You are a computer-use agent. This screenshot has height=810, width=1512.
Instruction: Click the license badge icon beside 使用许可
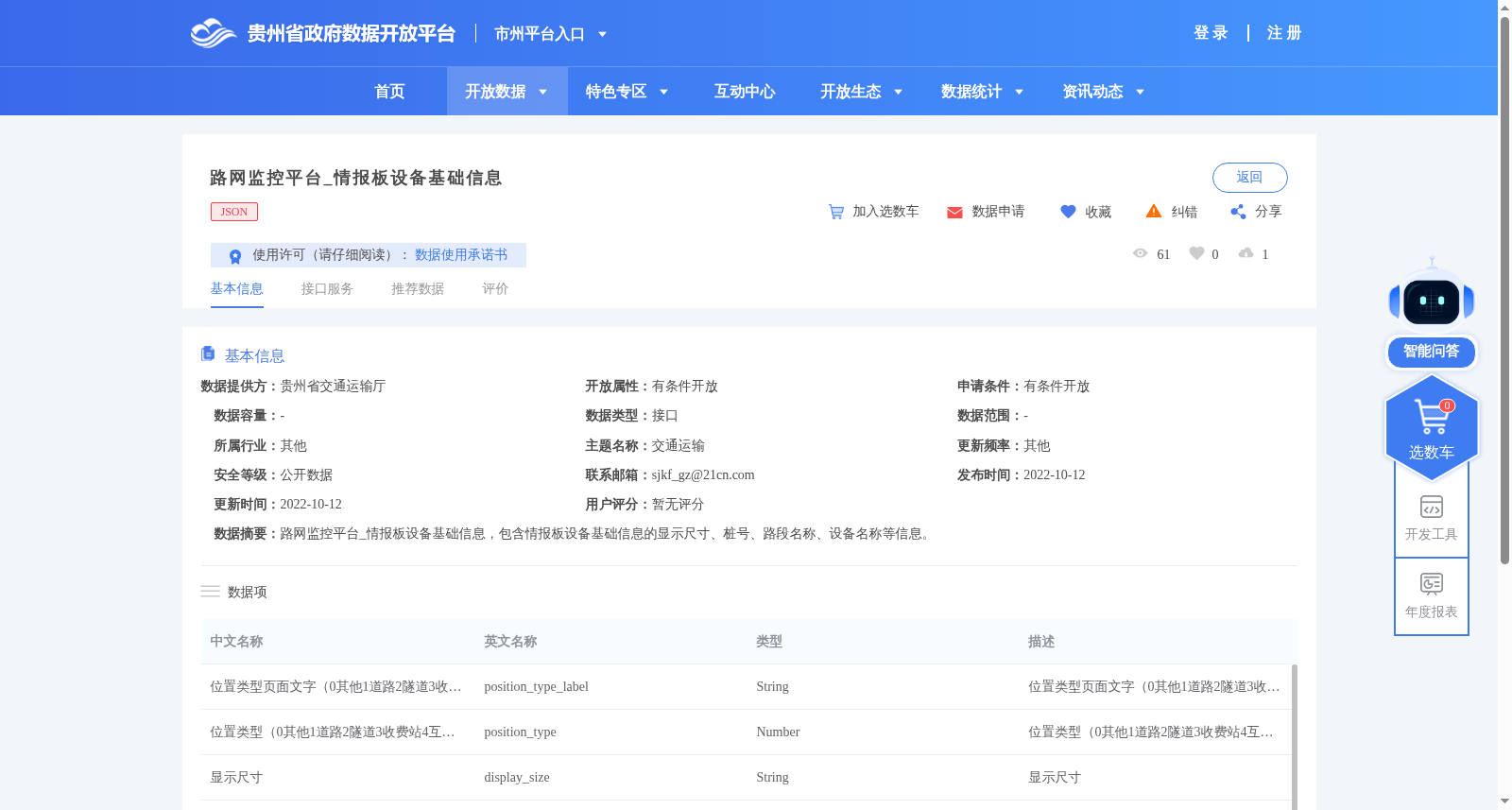[x=235, y=256]
